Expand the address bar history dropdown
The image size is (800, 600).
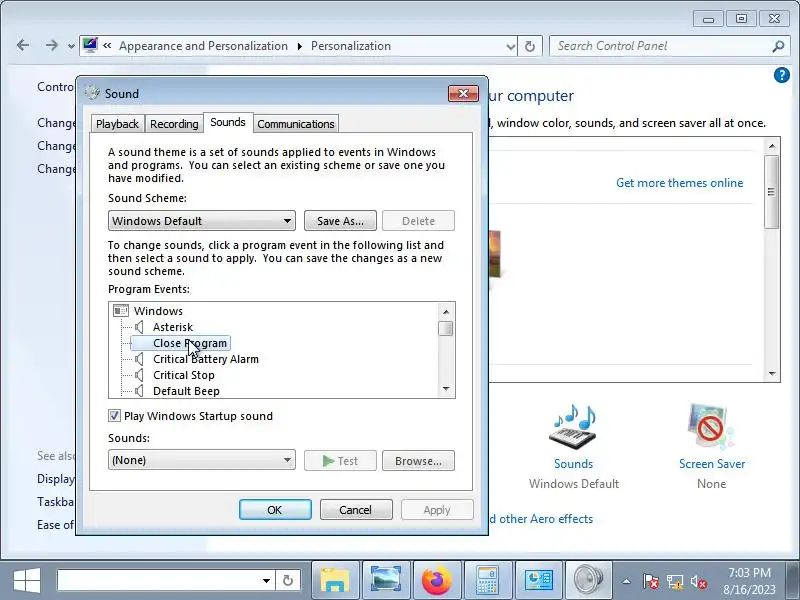(x=510, y=46)
